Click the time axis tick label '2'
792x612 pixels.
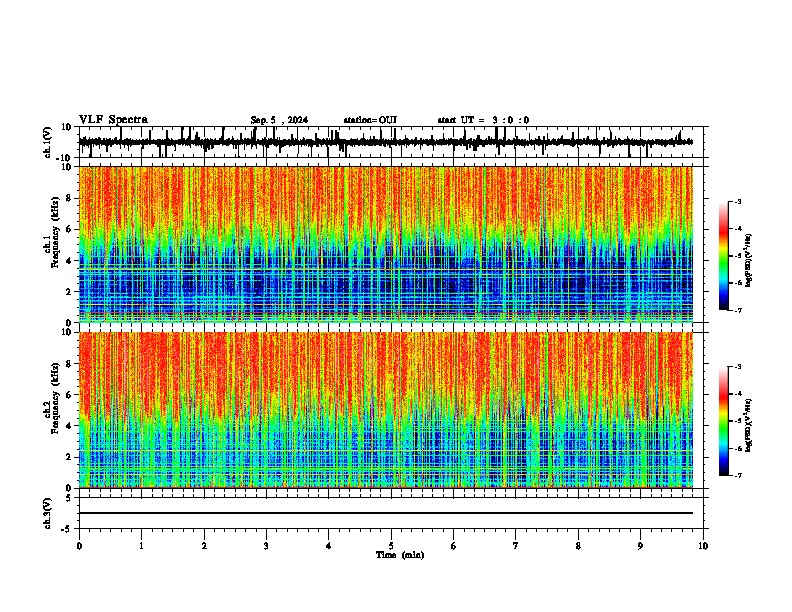[x=204, y=546]
